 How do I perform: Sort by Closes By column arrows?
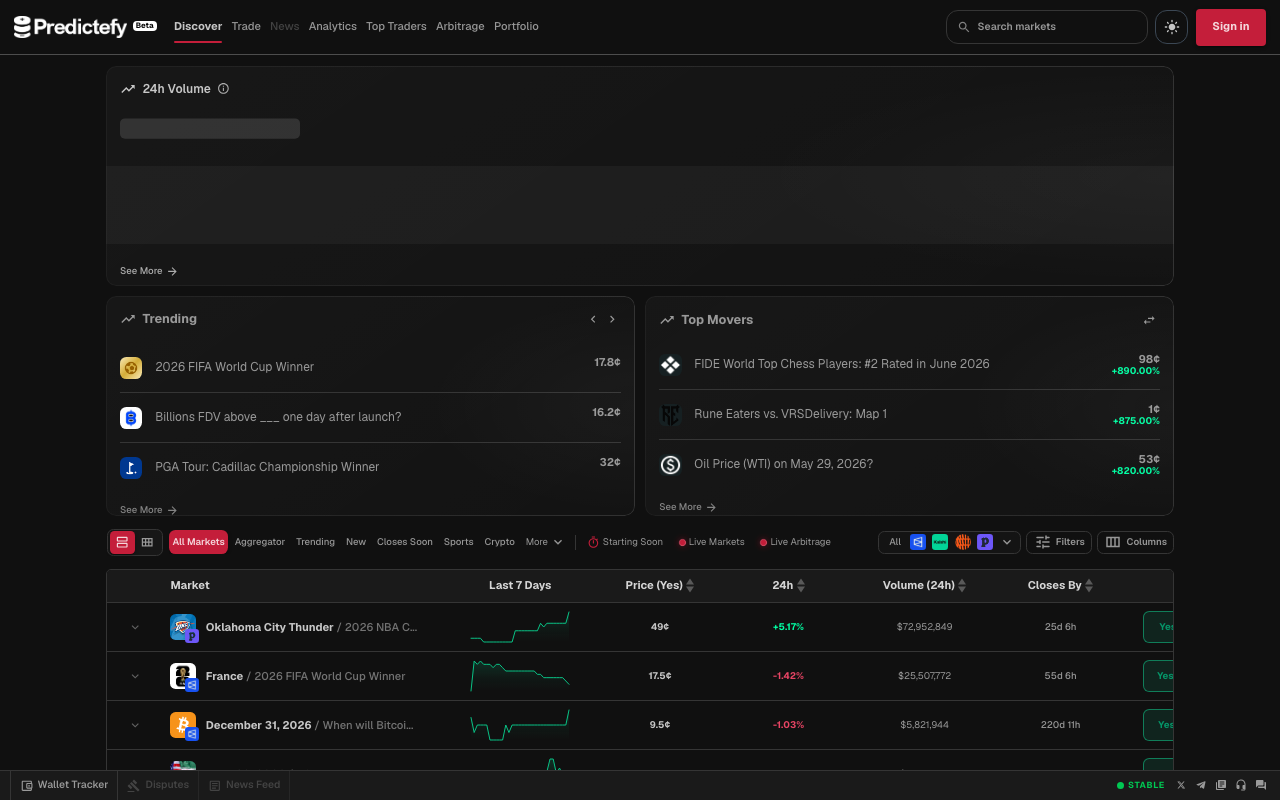click(x=1089, y=585)
